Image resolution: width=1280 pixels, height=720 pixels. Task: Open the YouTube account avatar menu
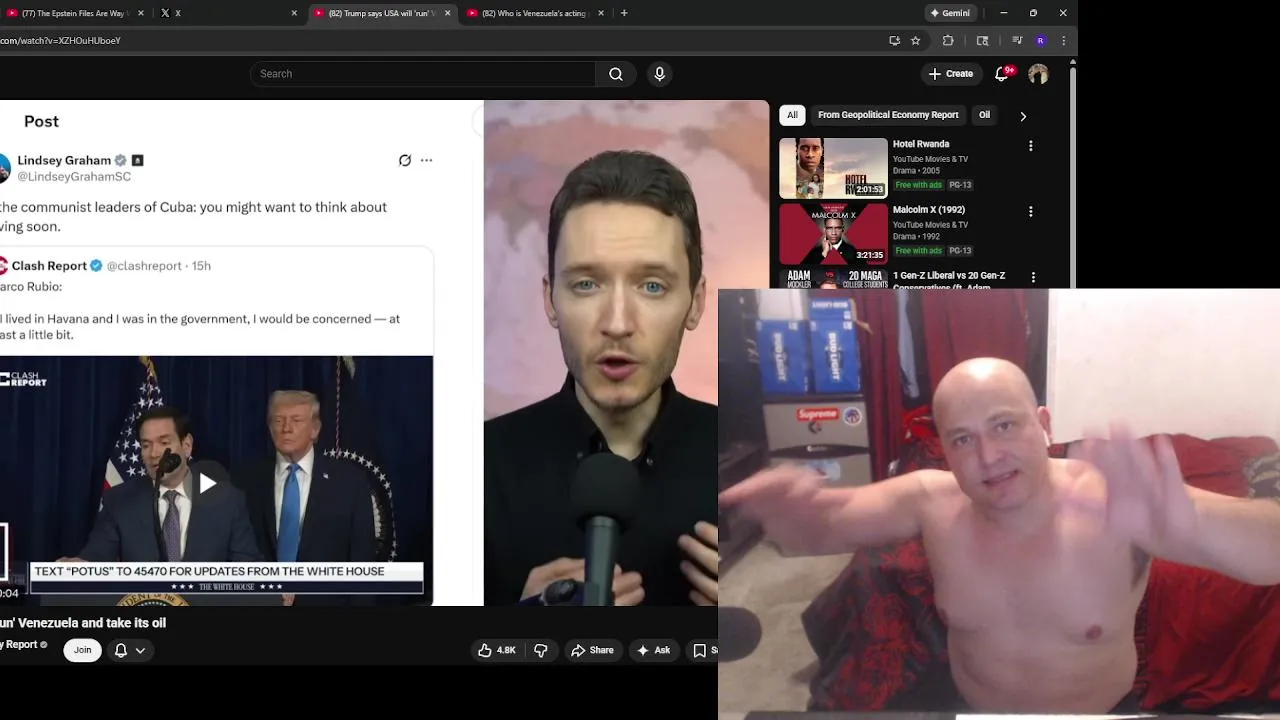[x=1038, y=74]
